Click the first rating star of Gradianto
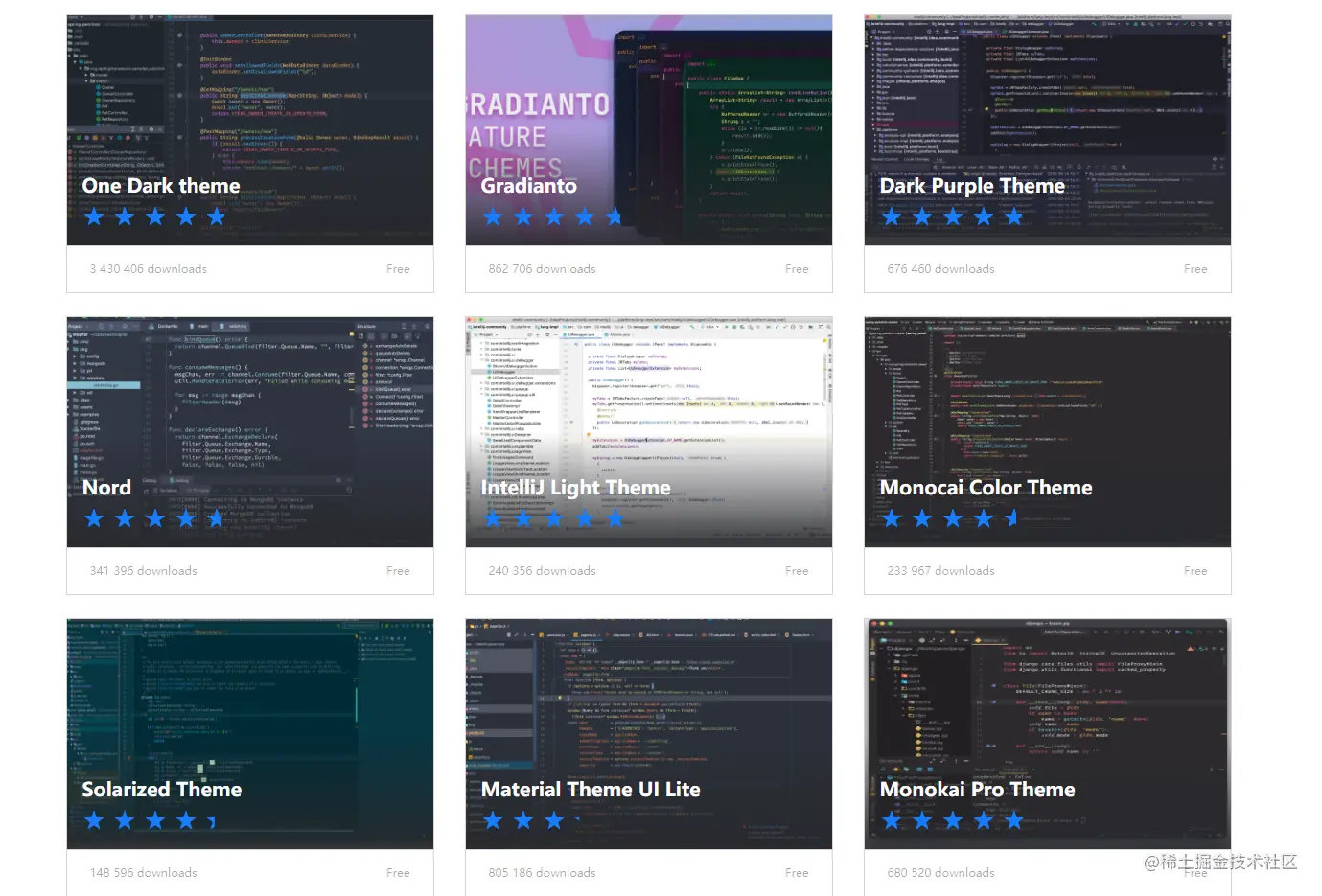The width and height of the screenshot is (1322, 896). click(x=493, y=217)
